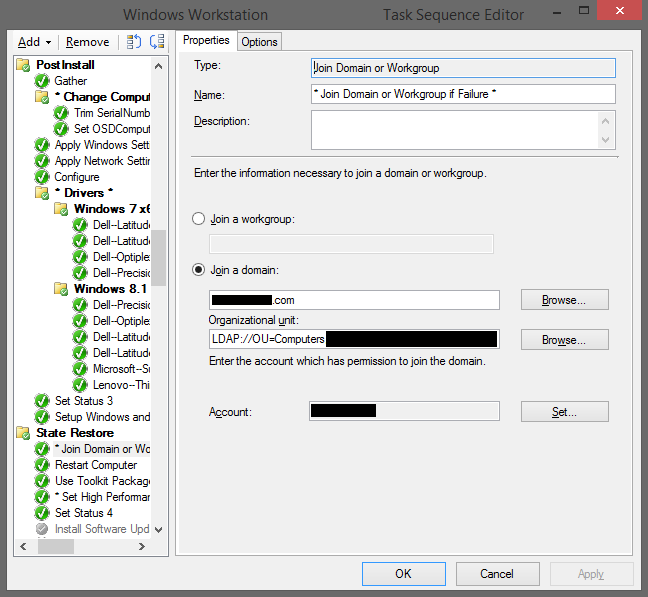This screenshot has height=597, width=648.
Task: Minimize the Task Sequence Editor window
Action: click(557, 12)
